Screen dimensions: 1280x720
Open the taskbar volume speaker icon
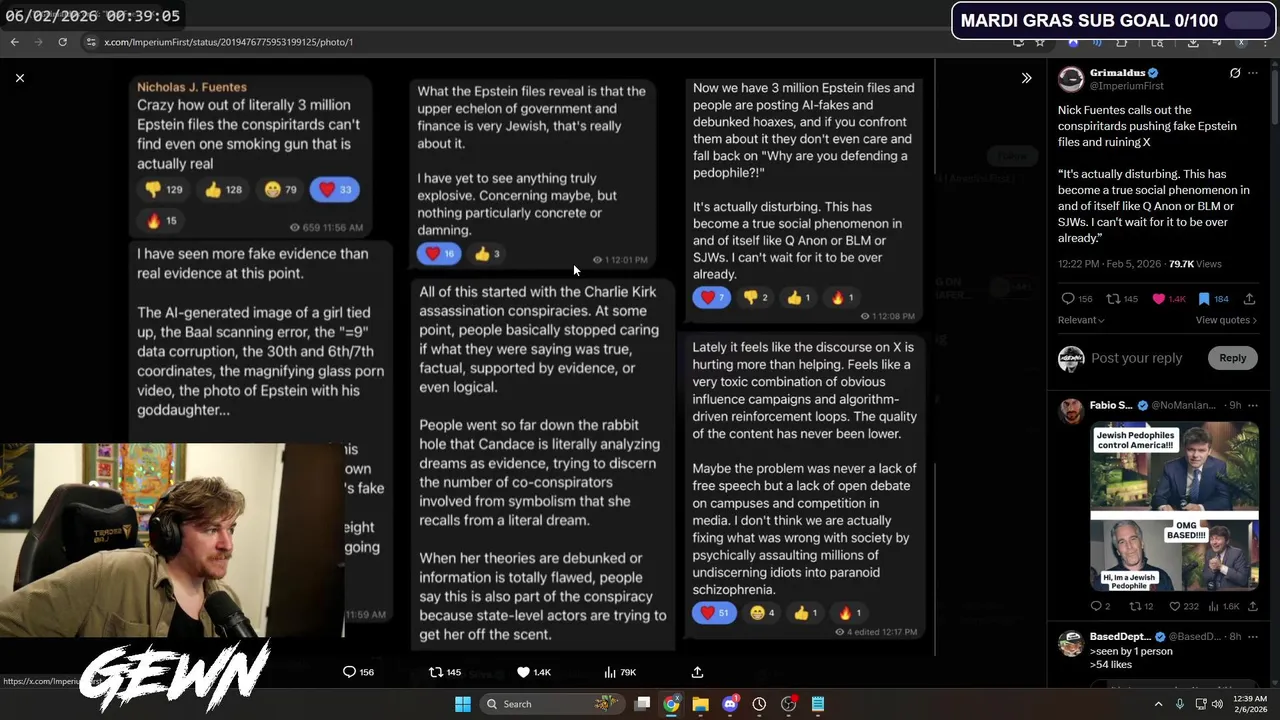1218,704
